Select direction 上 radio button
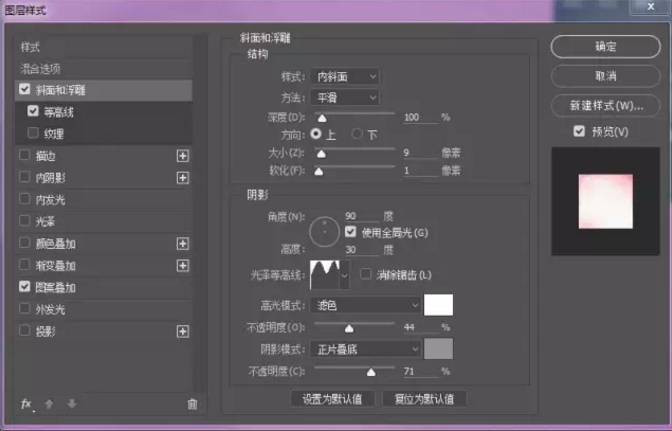 pyautogui.click(x=316, y=134)
